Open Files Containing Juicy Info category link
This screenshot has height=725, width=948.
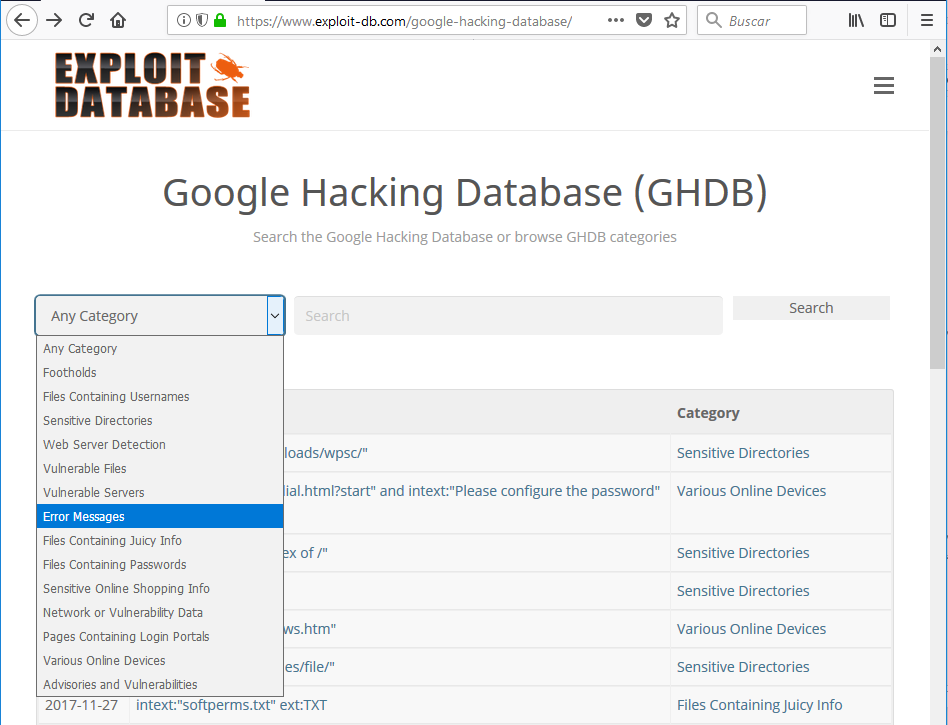(x=759, y=705)
